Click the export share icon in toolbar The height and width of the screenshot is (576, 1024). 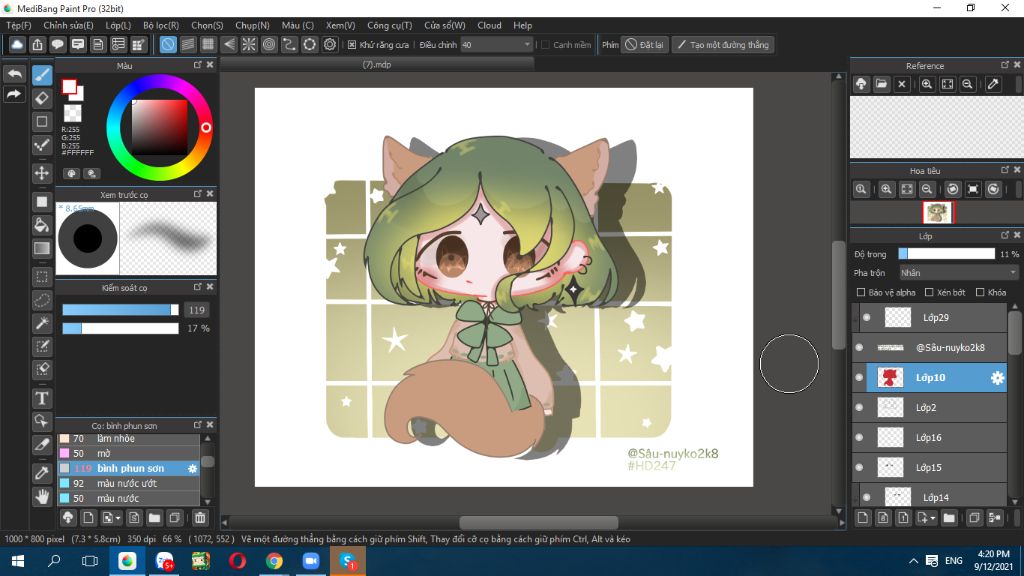(37, 44)
